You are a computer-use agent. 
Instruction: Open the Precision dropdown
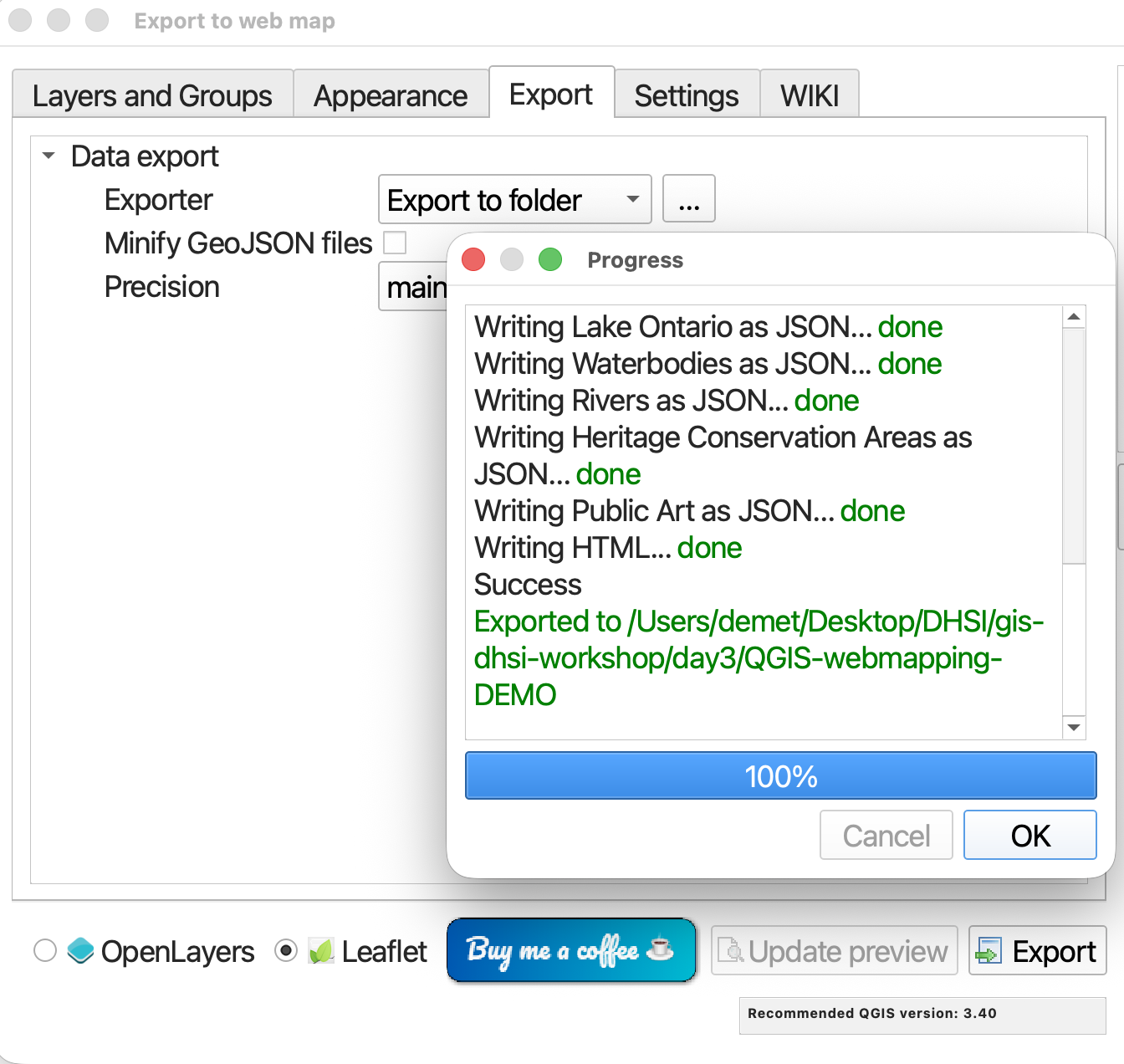tap(414, 287)
